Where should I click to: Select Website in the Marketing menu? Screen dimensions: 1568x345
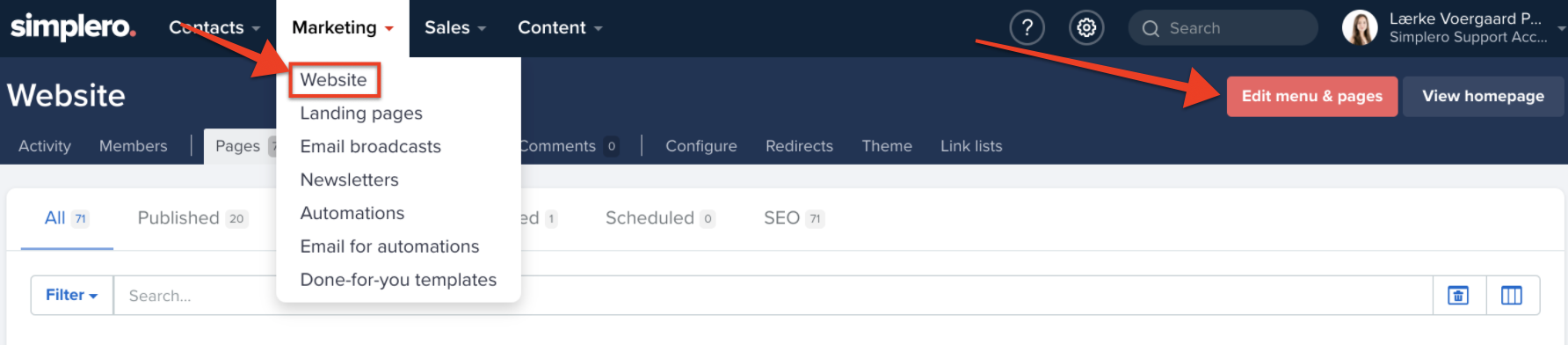pos(334,80)
